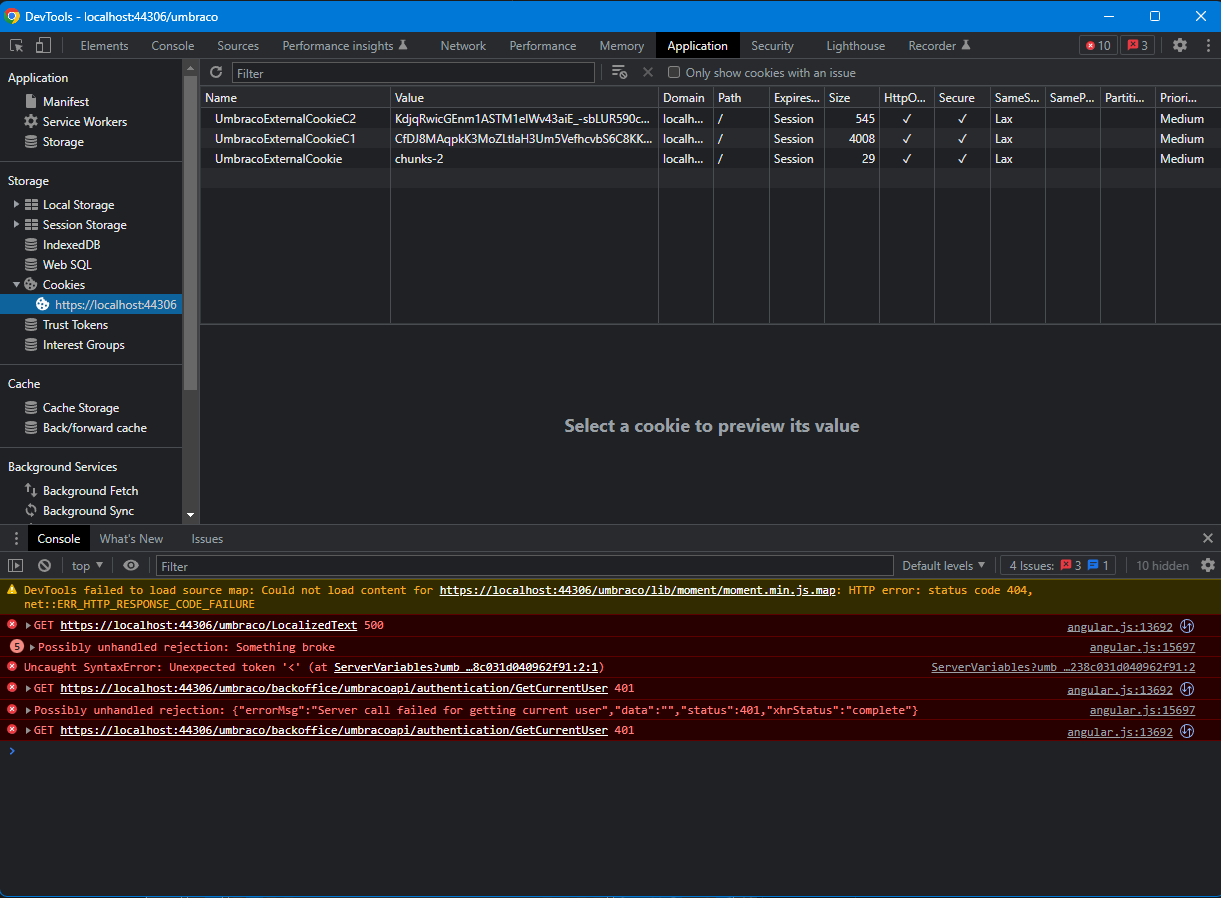Toggle the device toolbar icon

(x=43, y=45)
